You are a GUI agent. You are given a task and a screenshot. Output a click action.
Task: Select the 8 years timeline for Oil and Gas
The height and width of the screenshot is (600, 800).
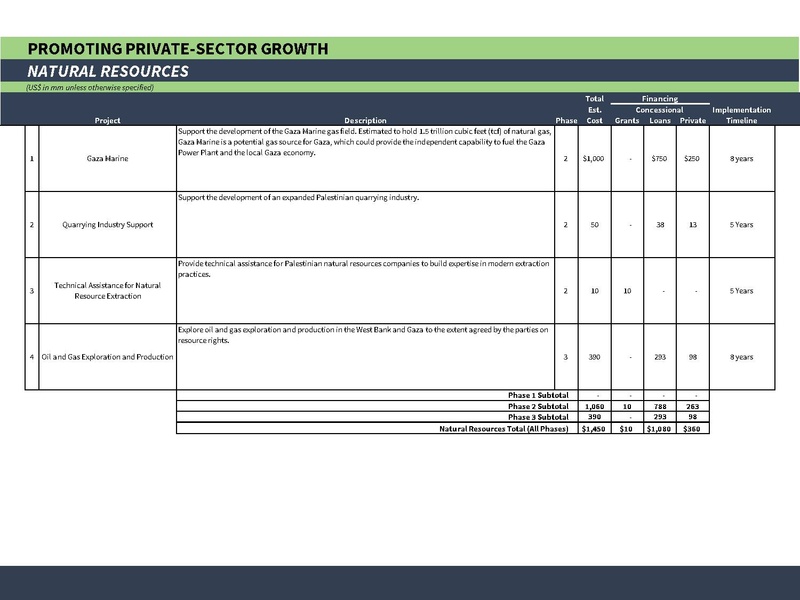click(x=741, y=357)
